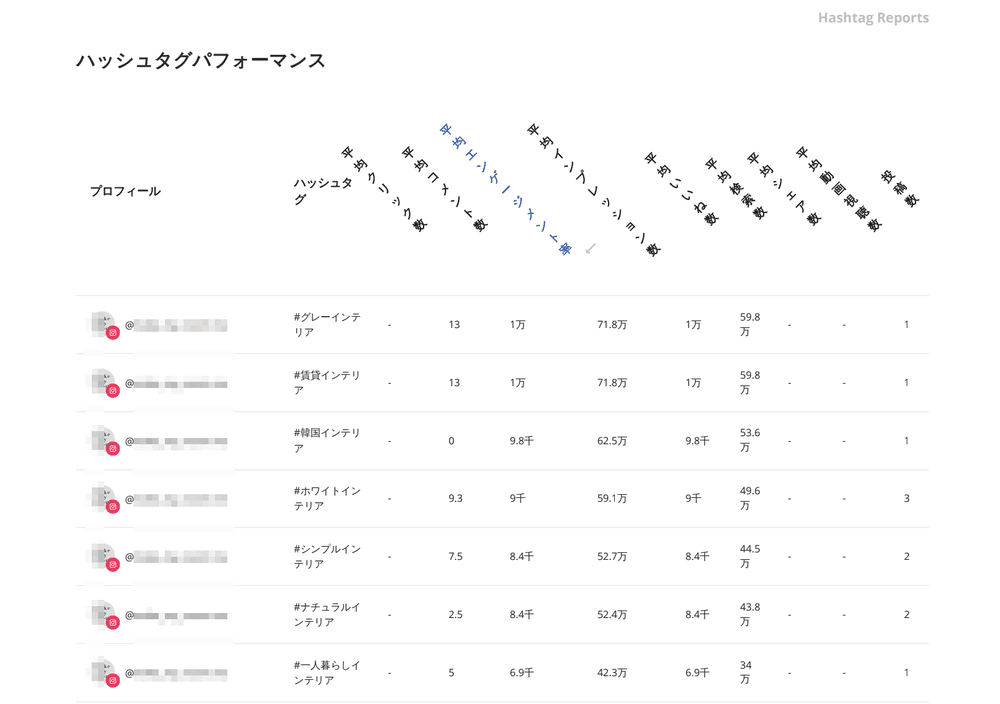The height and width of the screenshot is (704, 1000).
Task: Click the Instagram badge in the #グレーインテリア row
Action: 113,333
